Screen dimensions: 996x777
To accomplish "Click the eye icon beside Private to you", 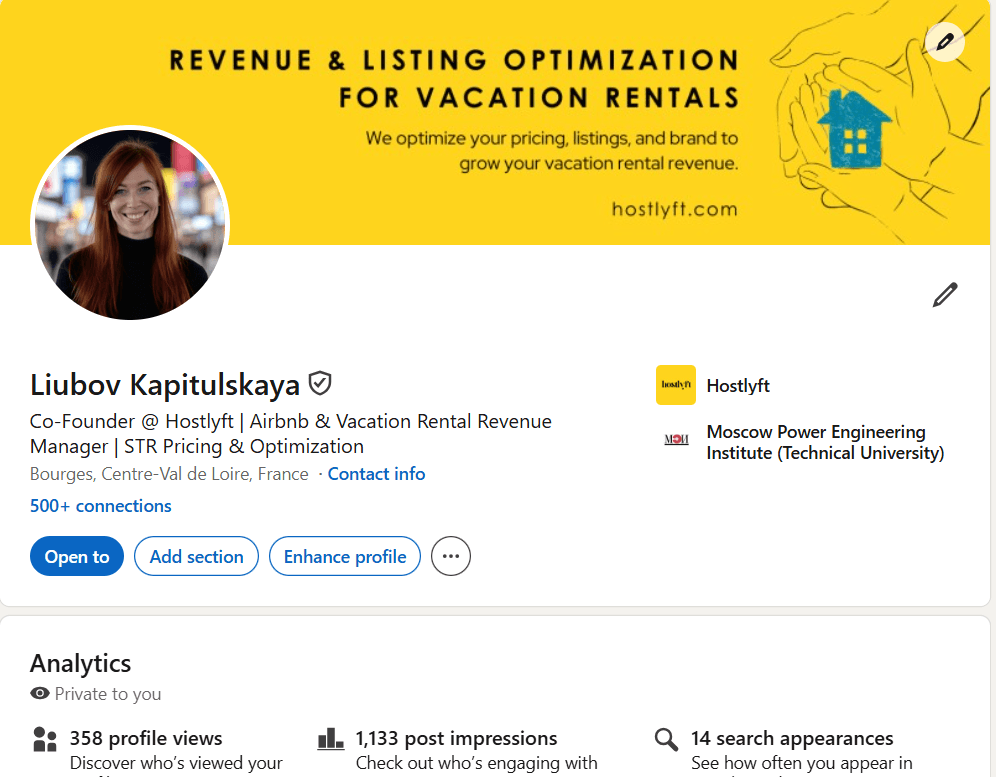I will [x=39, y=693].
